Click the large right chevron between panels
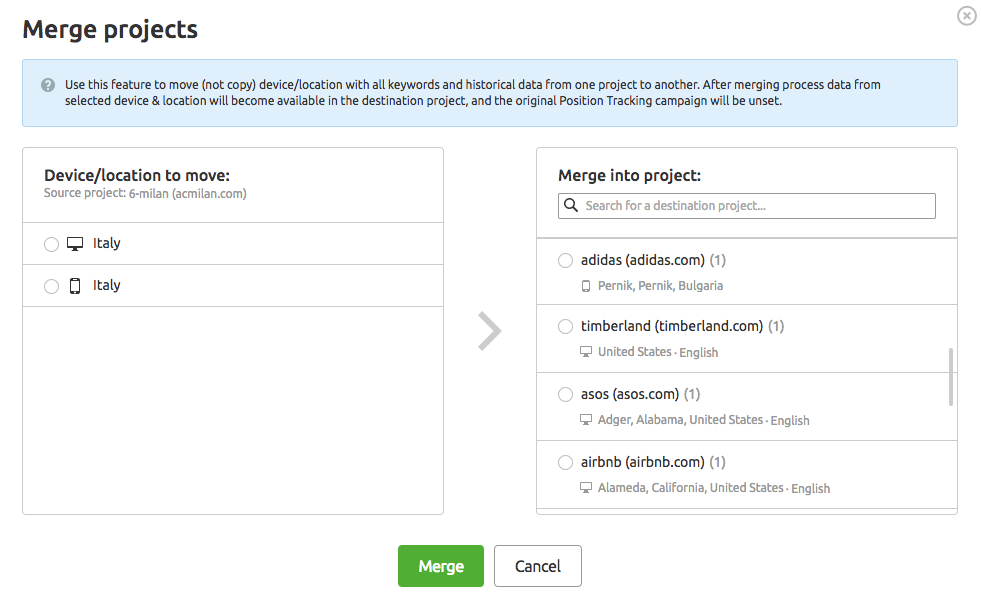This screenshot has width=981, height=597. (490, 331)
